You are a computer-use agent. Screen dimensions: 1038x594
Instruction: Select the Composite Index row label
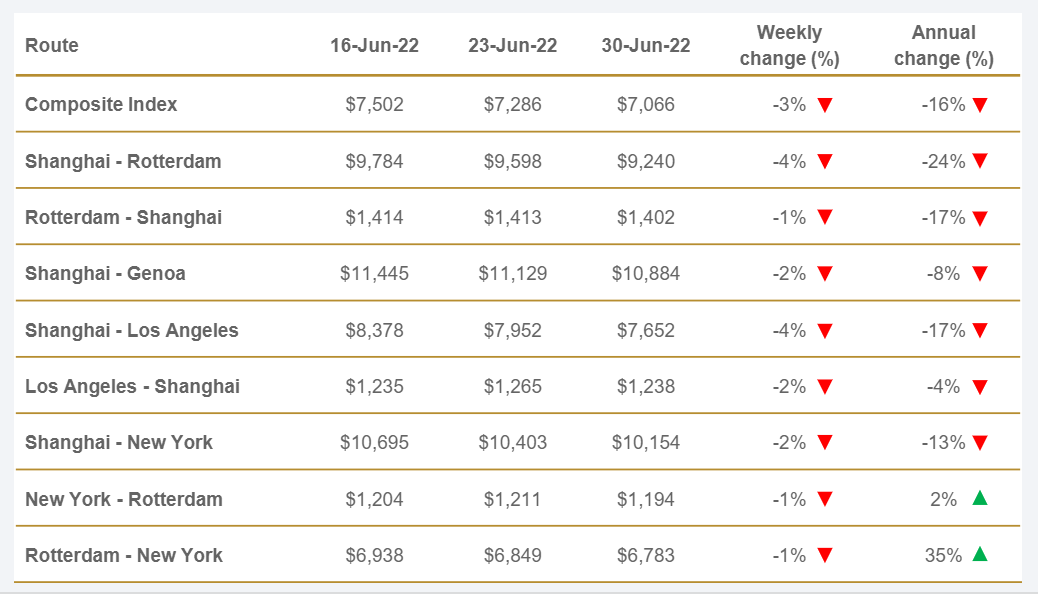pos(101,104)
